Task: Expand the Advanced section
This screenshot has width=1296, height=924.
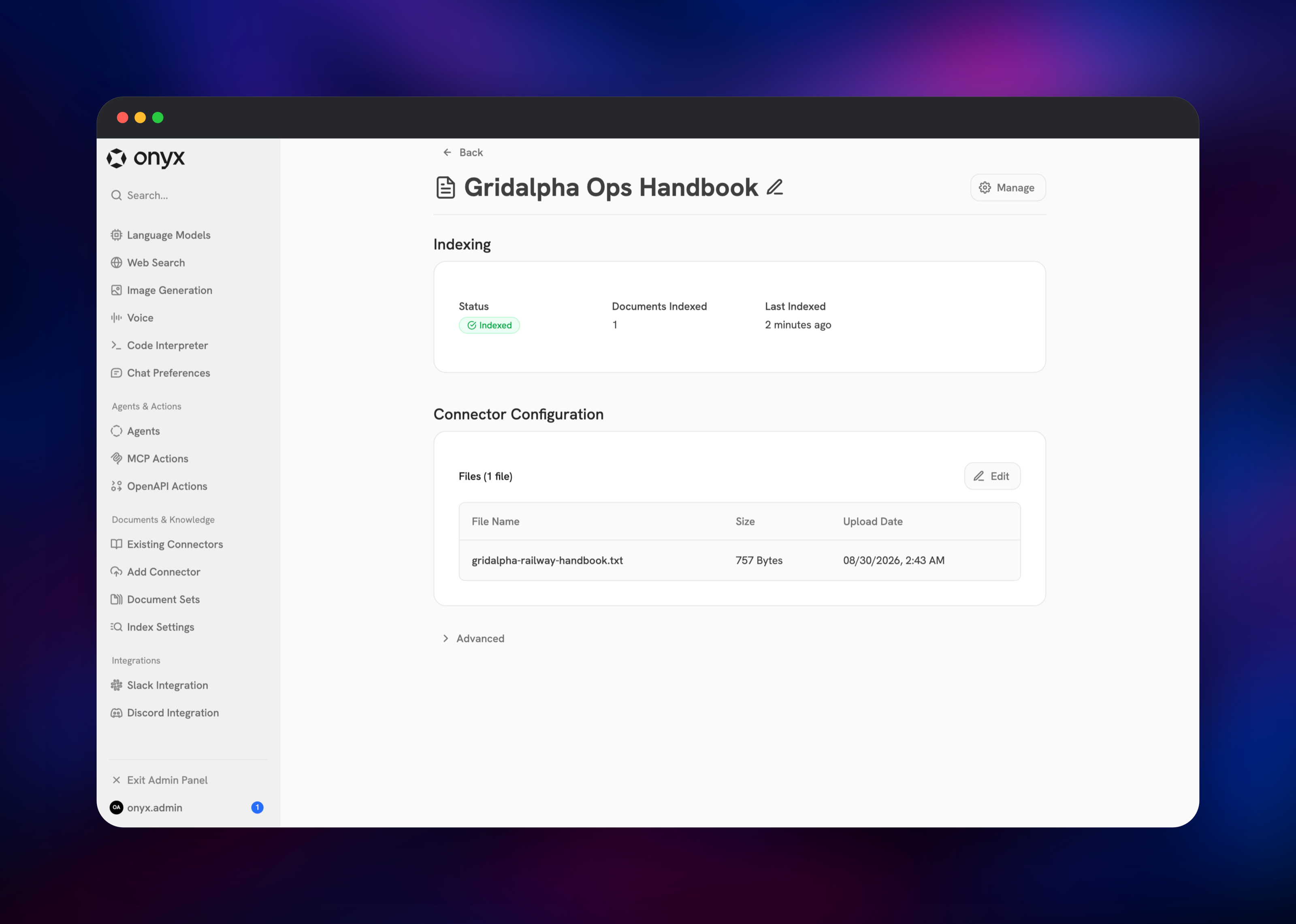Action: [474, 639]
